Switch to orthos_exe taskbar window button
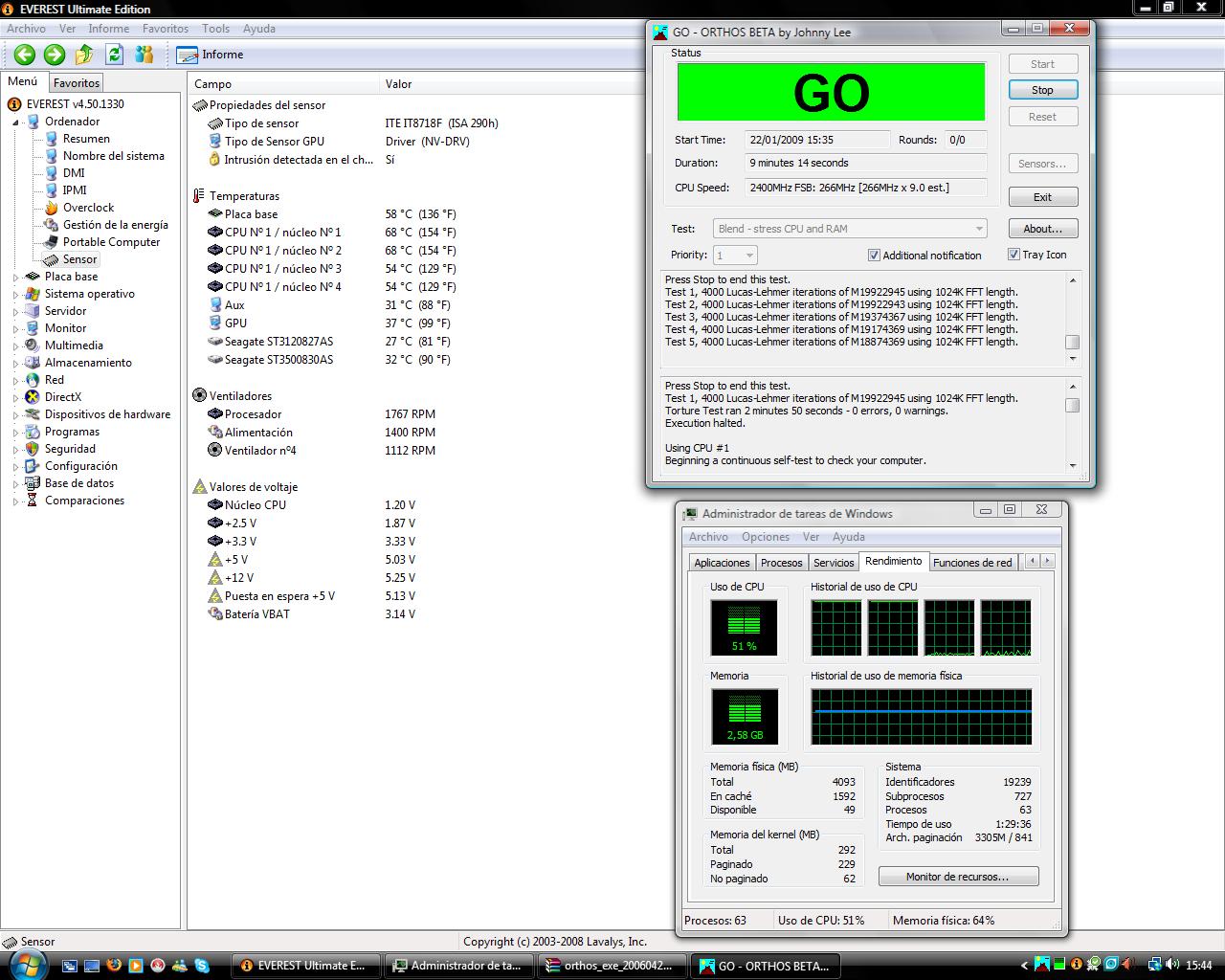Image resolution: width=1225 pixels, height=980 pixels. pyautogui.click(x=613, y=966)
